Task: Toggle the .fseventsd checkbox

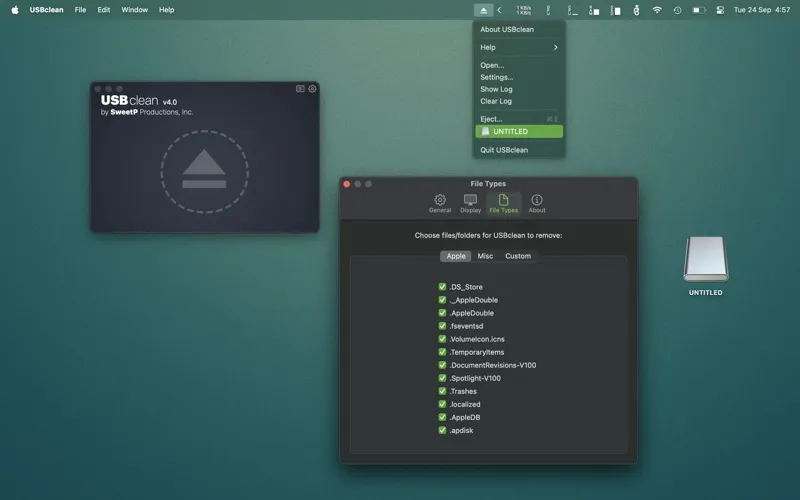Action: coord(442,326)
